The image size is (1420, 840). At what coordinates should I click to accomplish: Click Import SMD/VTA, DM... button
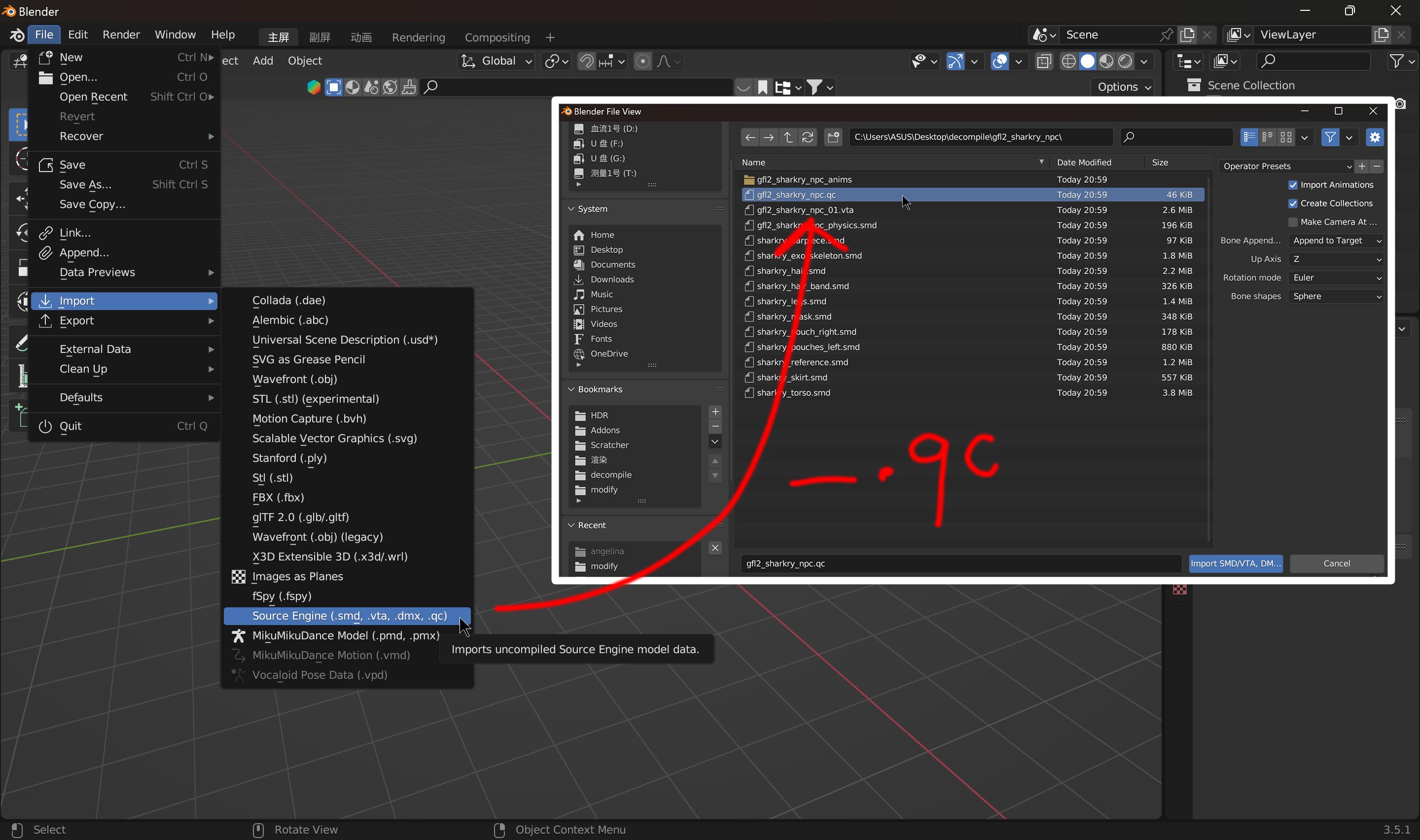1235,563
